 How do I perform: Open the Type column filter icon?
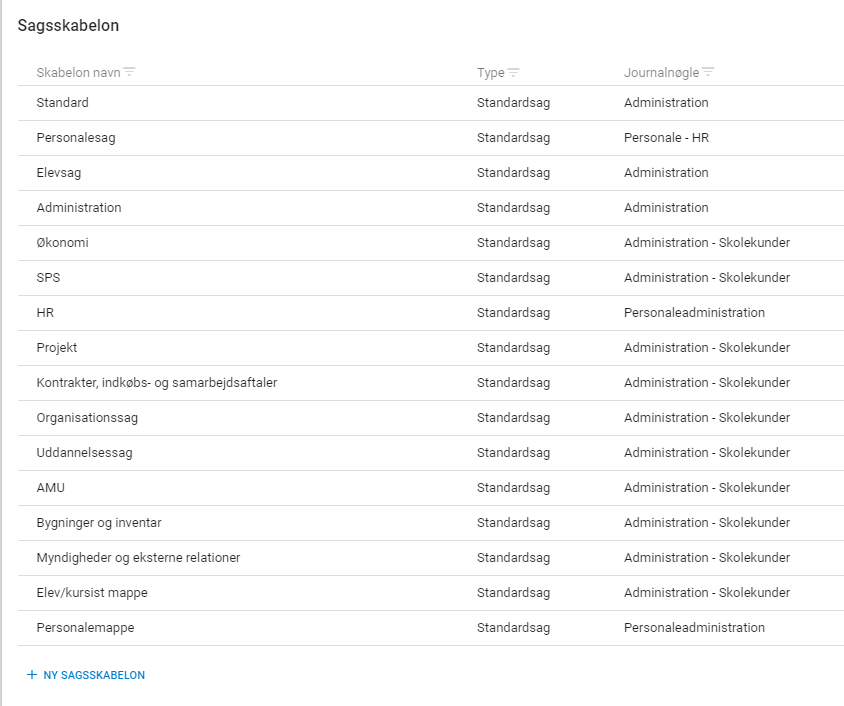(514, 73)
